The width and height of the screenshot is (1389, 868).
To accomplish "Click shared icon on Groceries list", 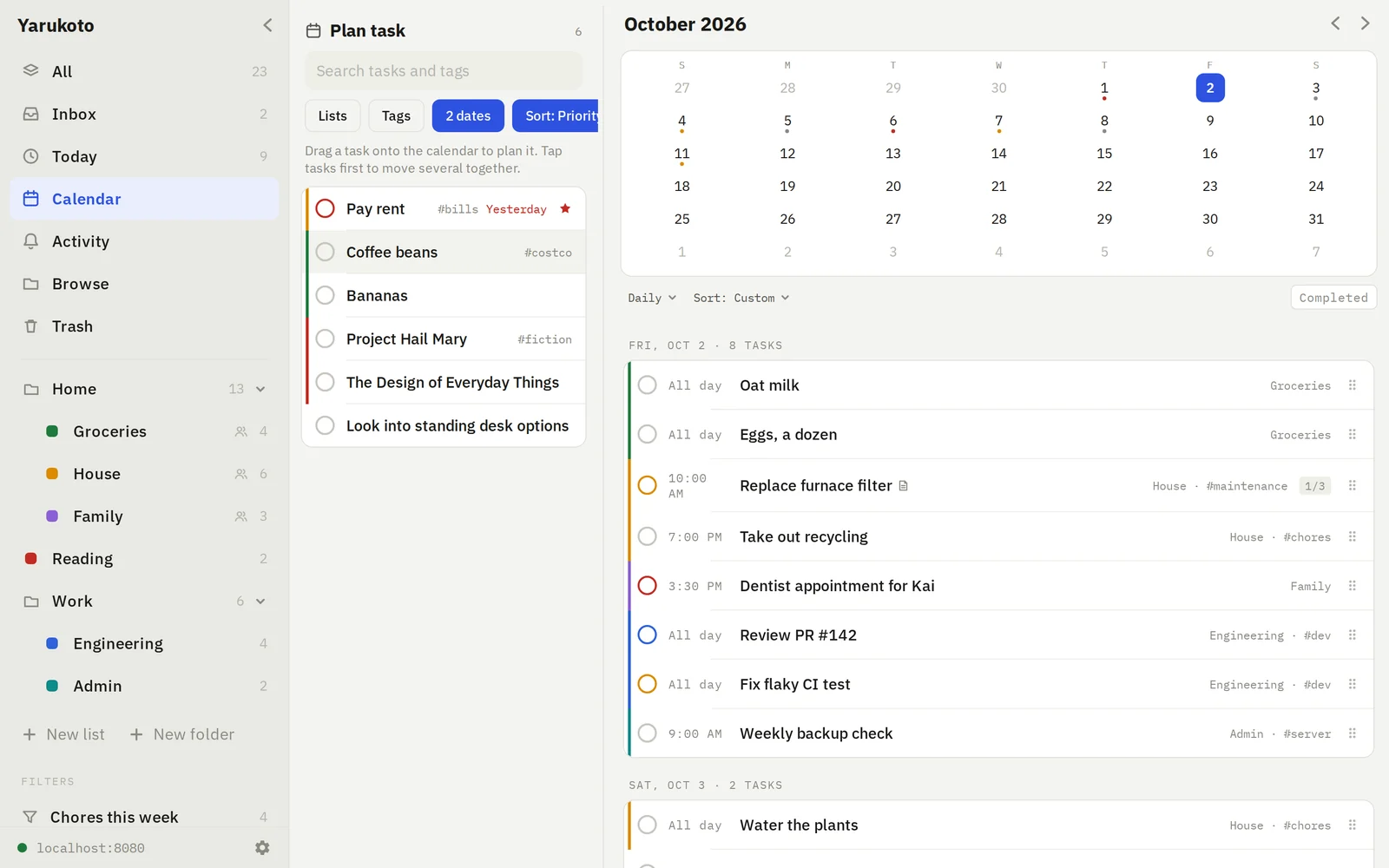I will pyautogui.click(x=240, y=431).
